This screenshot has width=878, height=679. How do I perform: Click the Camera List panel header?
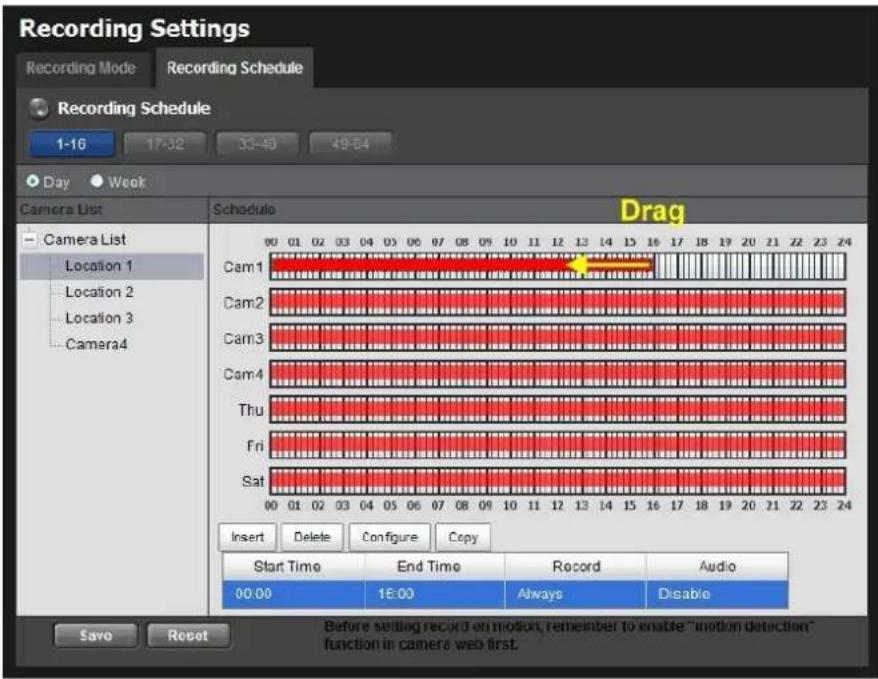(112, 210)
